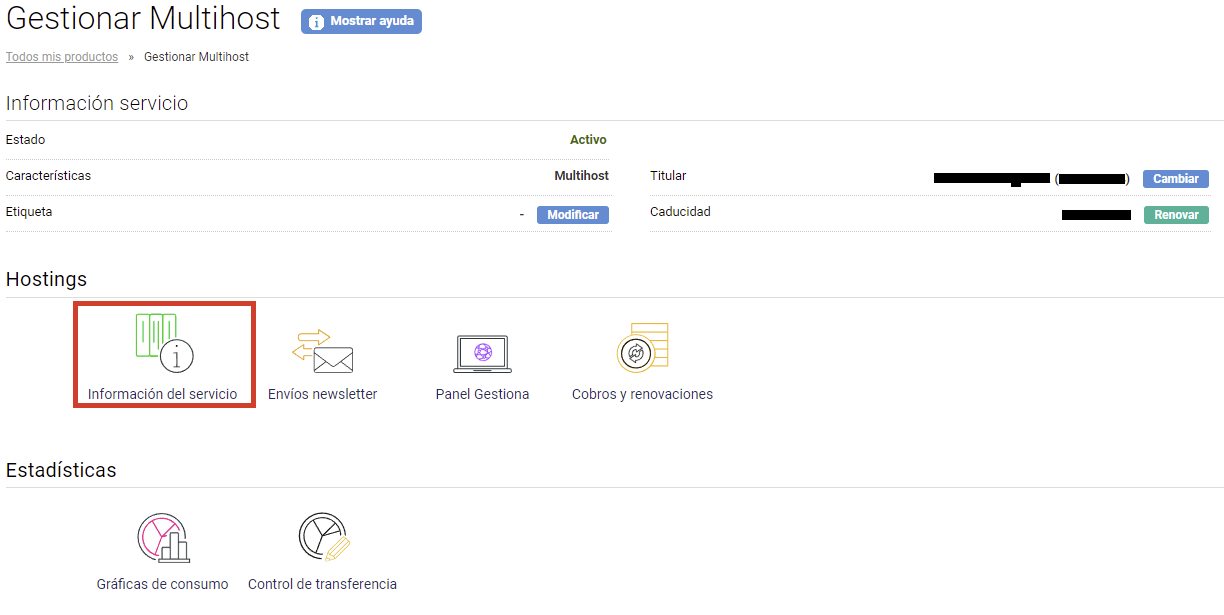The image size is (1224, 615).
Task: Click the Cobros y renovaciones text label
Action: pyautogui.click(x=642, y=394)
